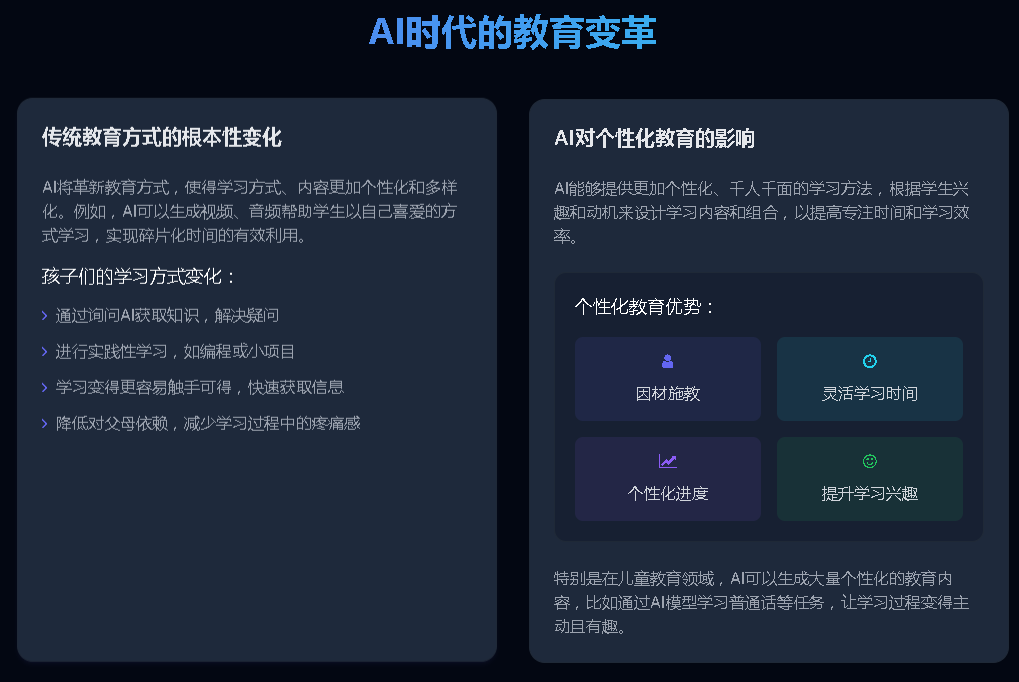This screenshot has height=682, width=1019.
Task: Click list item 通过询问AI获取知识，解决疑问
Action: pyautogui.click(x=167, y=316)
